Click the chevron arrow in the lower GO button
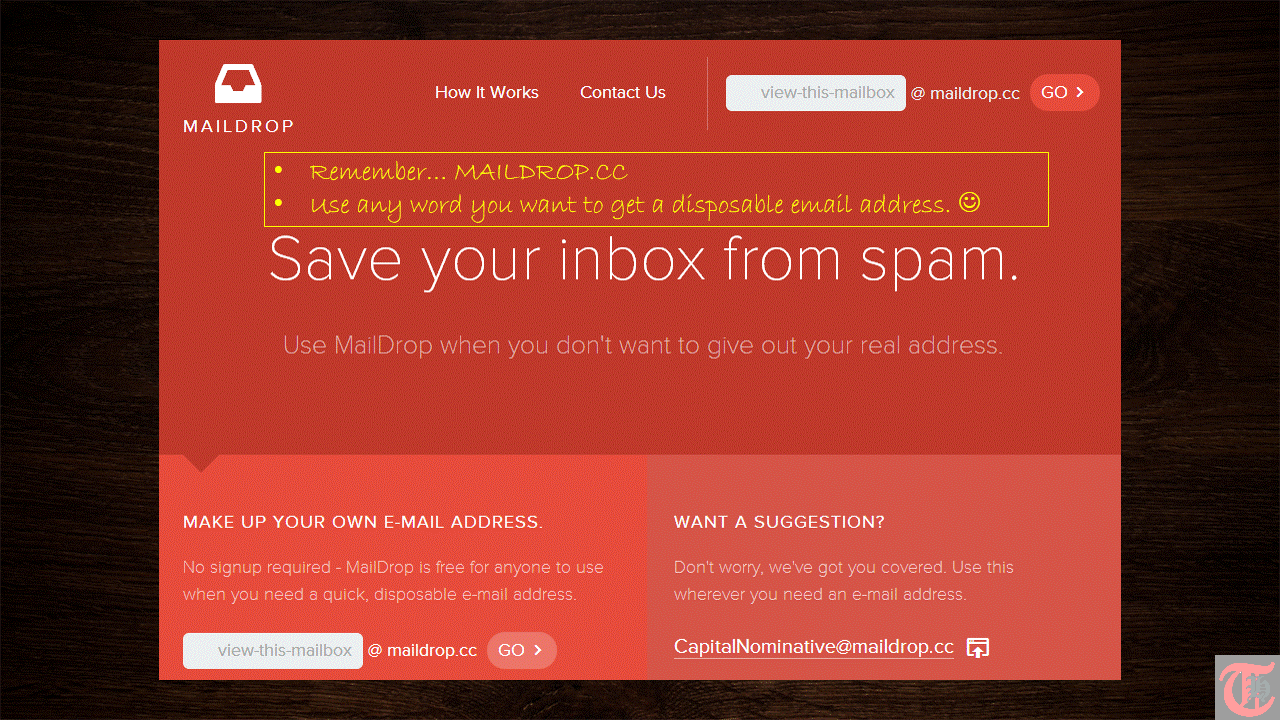The height and width of the screenshot is (720, 1280). click(537, 651)
